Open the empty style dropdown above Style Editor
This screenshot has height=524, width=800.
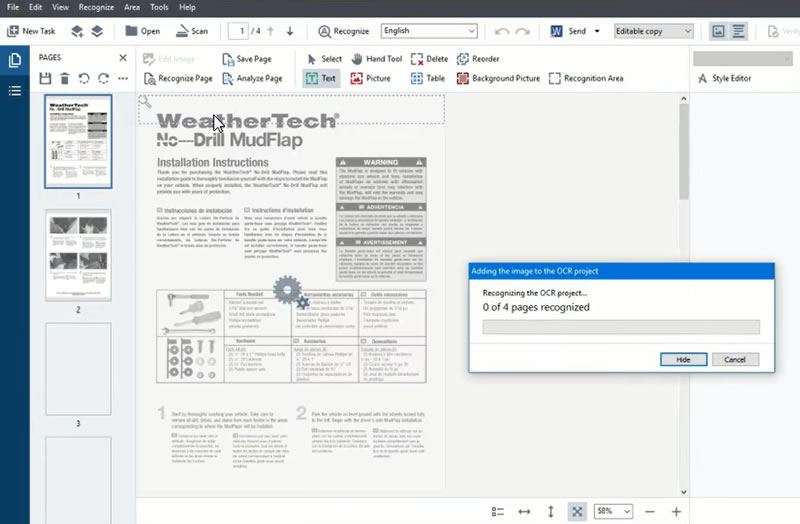pos(743,59)
